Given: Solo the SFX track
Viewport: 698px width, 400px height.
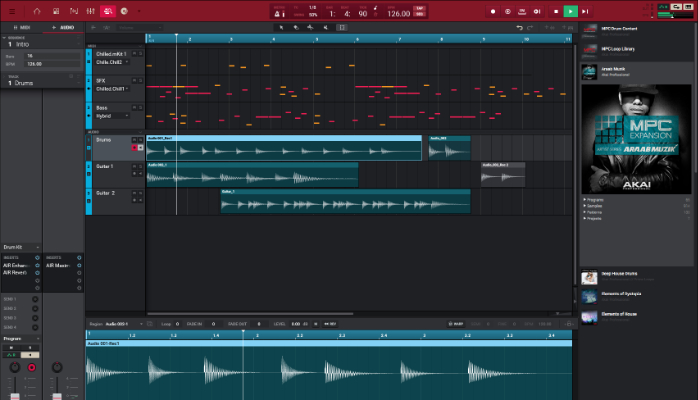Looking at the screenshot, I should point(140,81).
